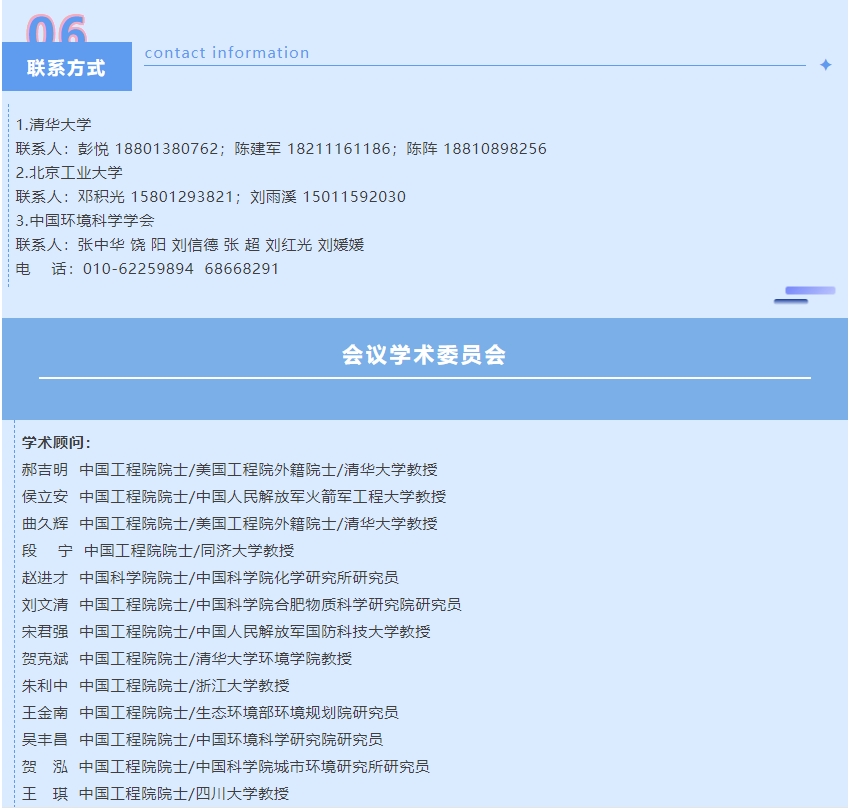Image resolution: width=849 pixels, height=810 pixels.
Task: Click 赵进才's affiliation 中国科学院化学研究所研究员
Action: coord(297,578)
